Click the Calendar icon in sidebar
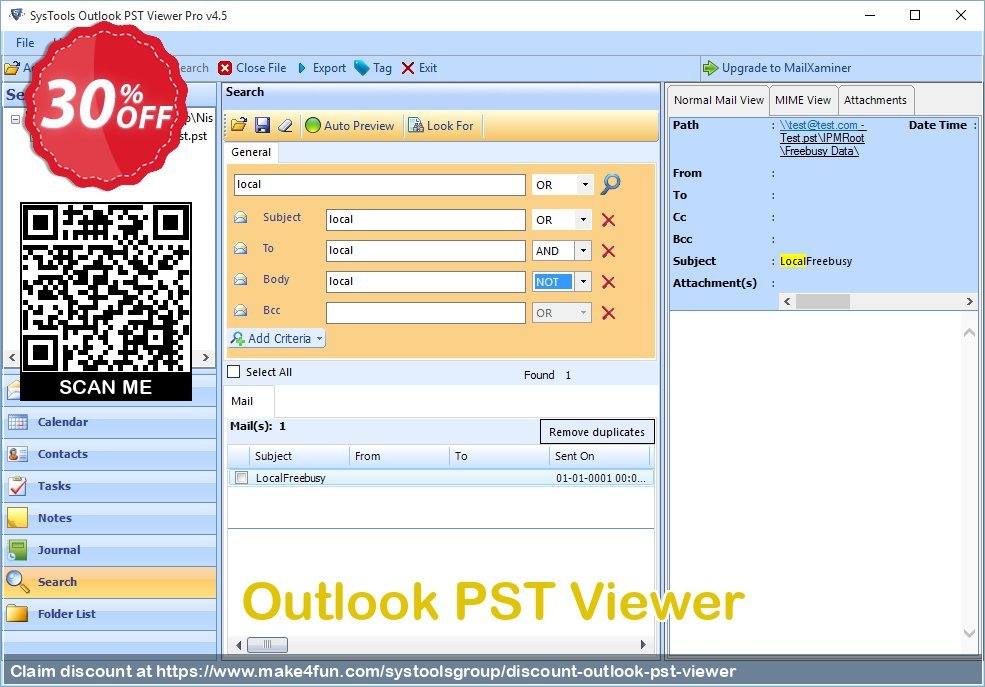Image resolution: width=985 pixels, height=687 pixels. pyautogui.click(x=18, y=422)
